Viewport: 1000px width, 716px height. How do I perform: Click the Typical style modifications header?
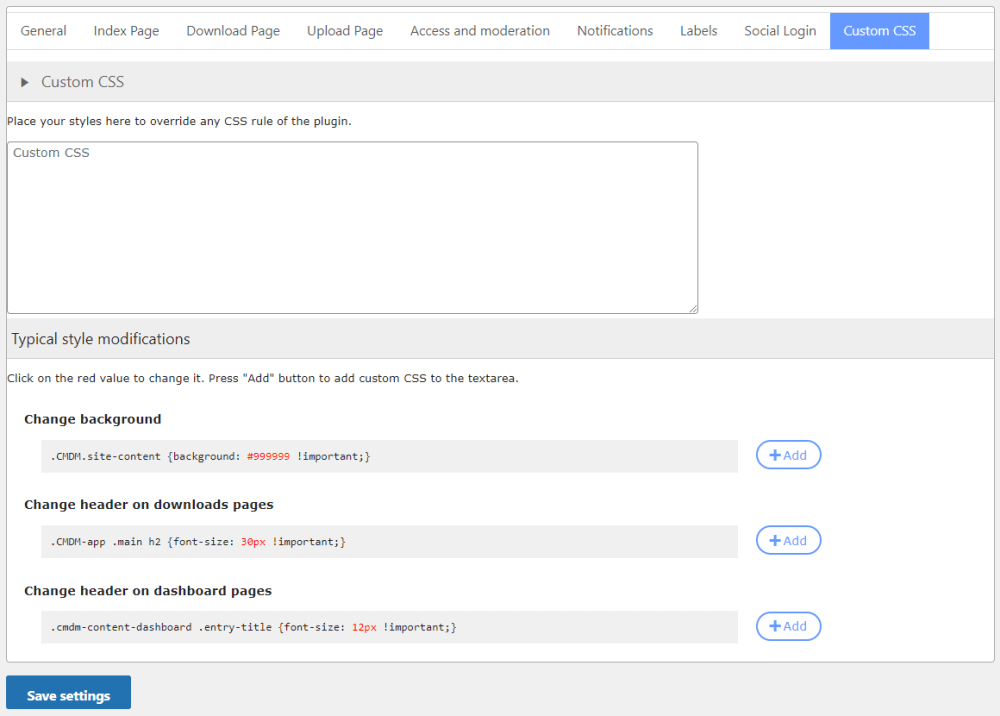click(101, 339)
